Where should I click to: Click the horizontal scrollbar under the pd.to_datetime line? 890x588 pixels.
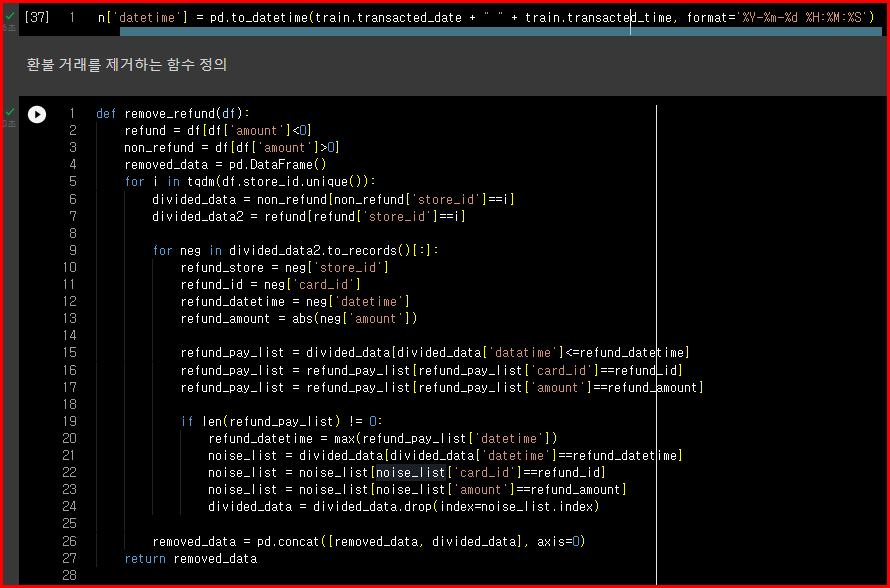point(501,32)
